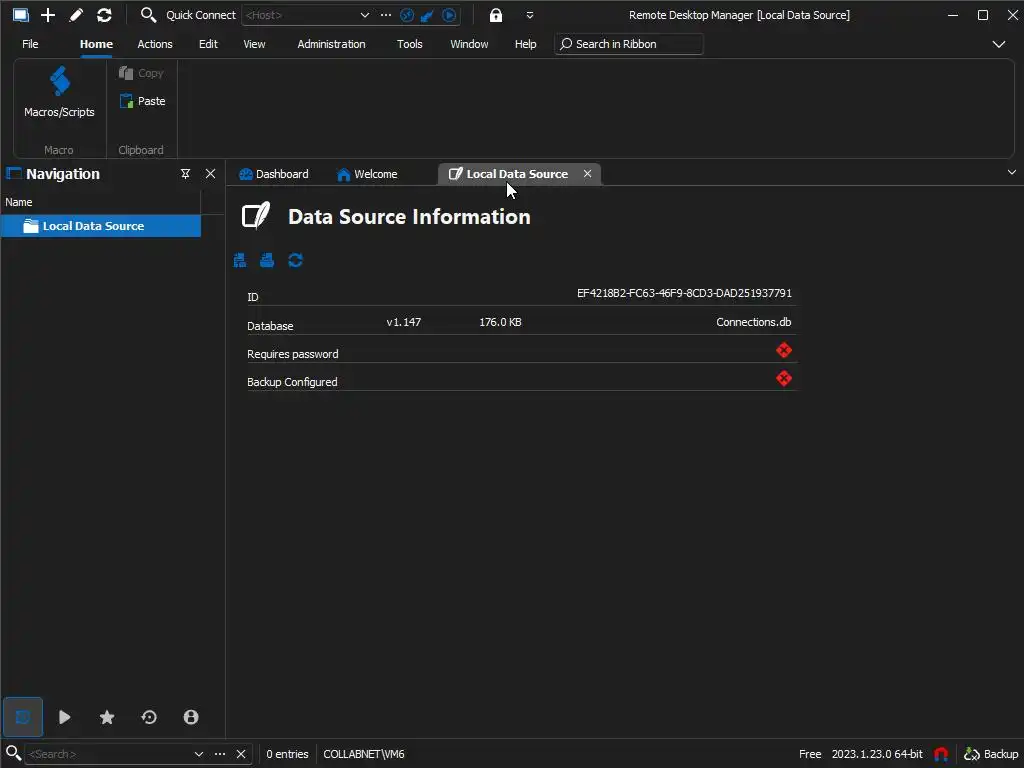The width and height of the screenshot is (1024, 768).
Task: Open the Window ribbon tab
Action: (469, 44)
